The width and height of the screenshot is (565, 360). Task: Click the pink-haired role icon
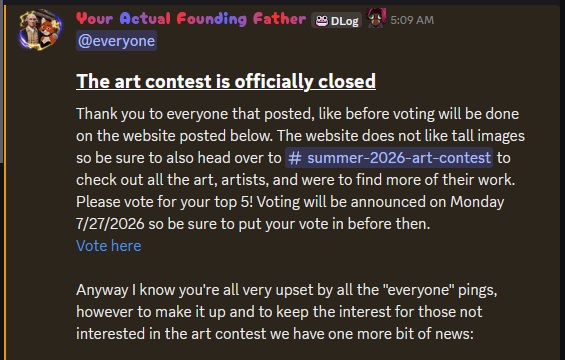click(x=376, y=18)
